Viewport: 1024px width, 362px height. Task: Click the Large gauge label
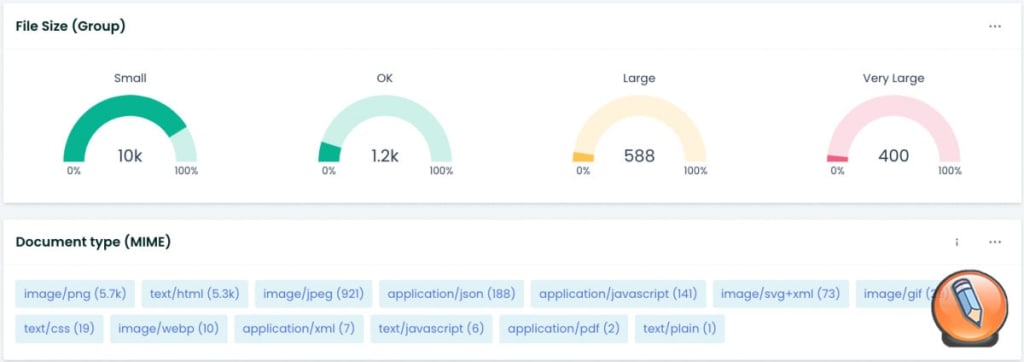tap(639, 78)
